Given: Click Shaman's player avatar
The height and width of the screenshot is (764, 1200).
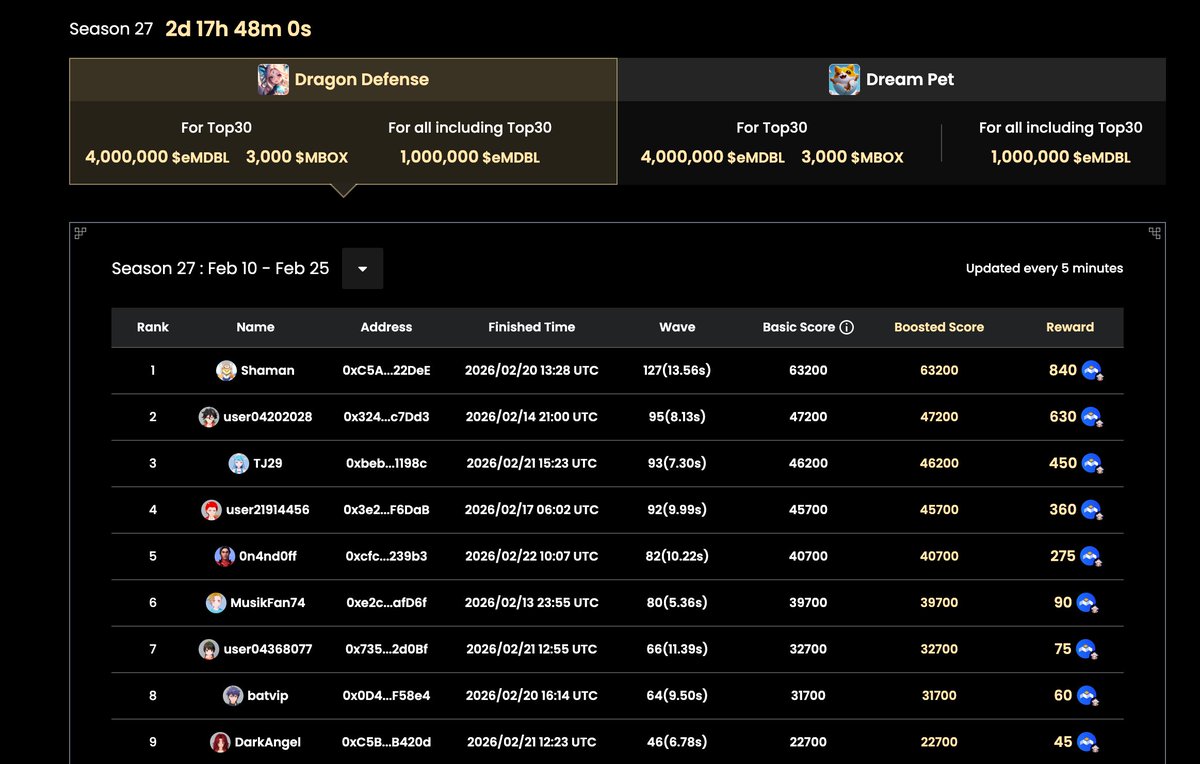Looking at the screenshot, I should pyautogui.click(x=226, y=371).
